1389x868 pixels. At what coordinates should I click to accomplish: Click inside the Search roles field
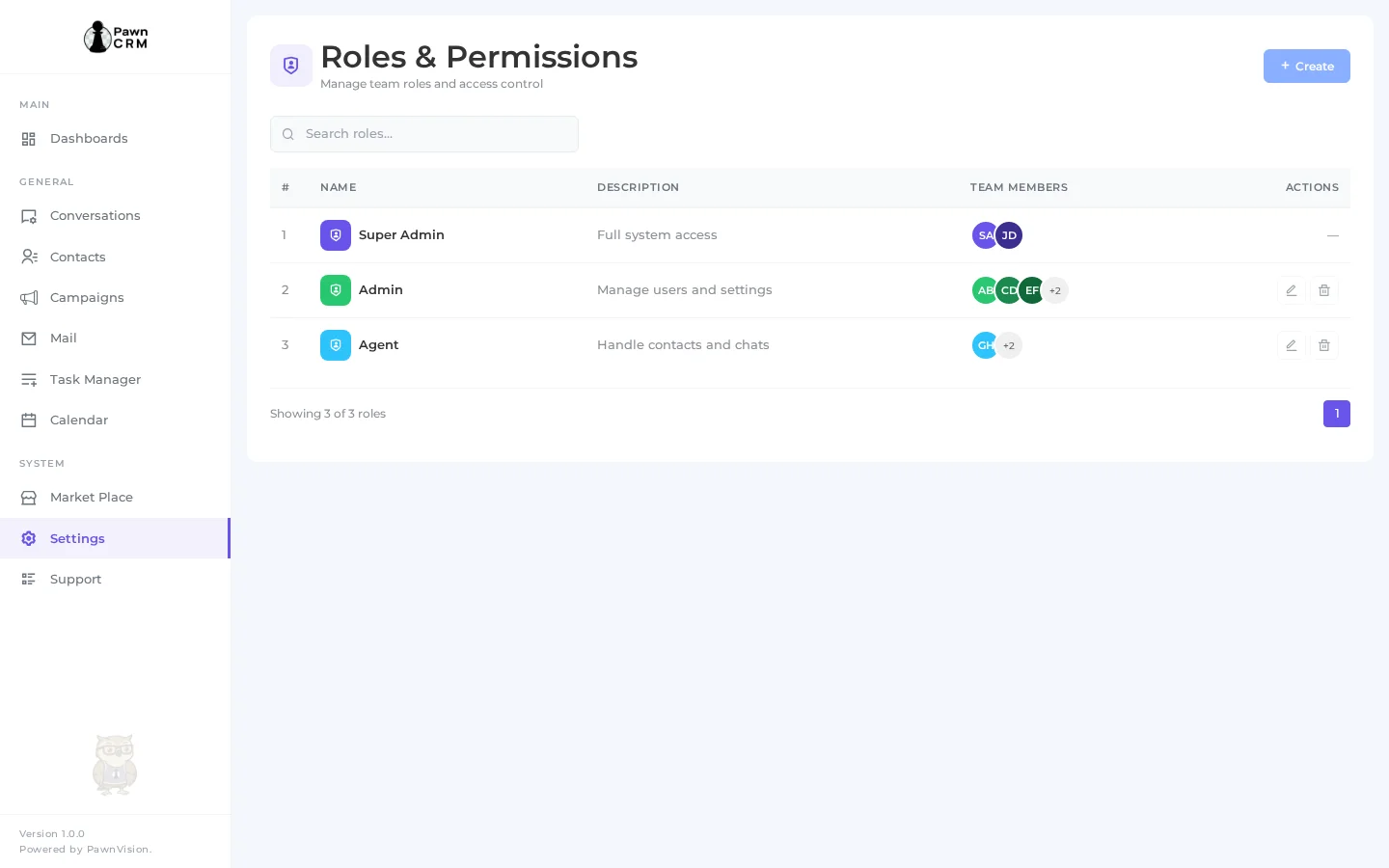(x=424, y=134)
